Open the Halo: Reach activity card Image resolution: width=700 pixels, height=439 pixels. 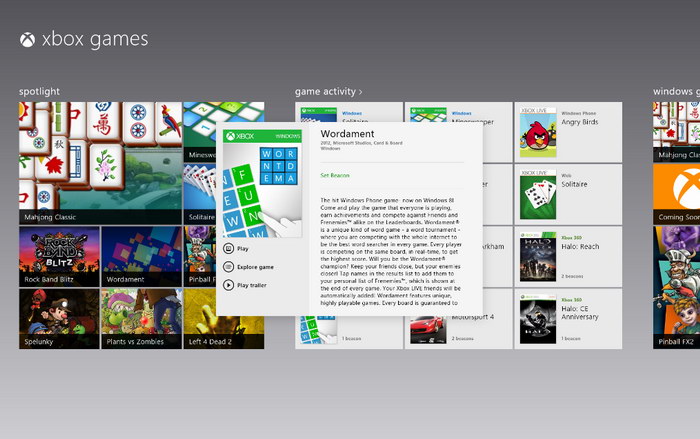pos(568,257)
